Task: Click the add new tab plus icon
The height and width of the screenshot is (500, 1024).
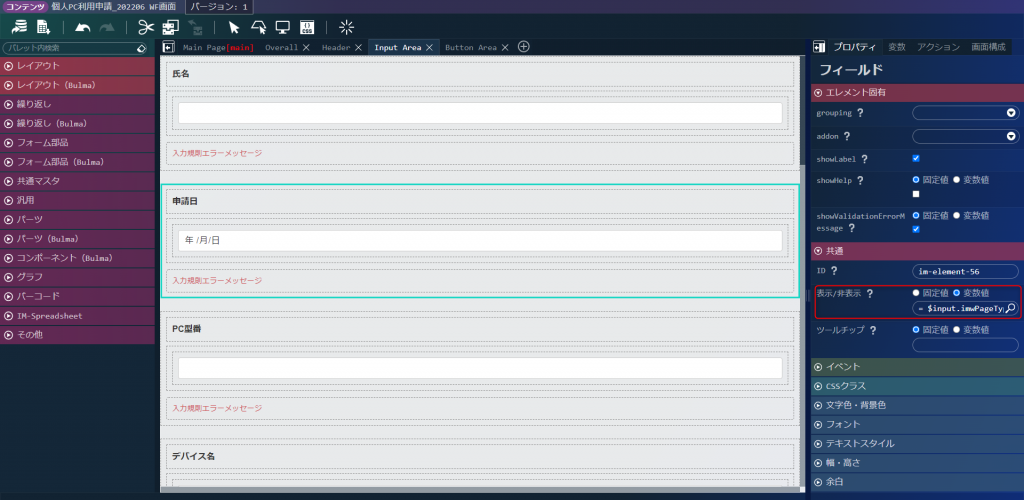Action: pyautogui.click(x=523, y=47)
